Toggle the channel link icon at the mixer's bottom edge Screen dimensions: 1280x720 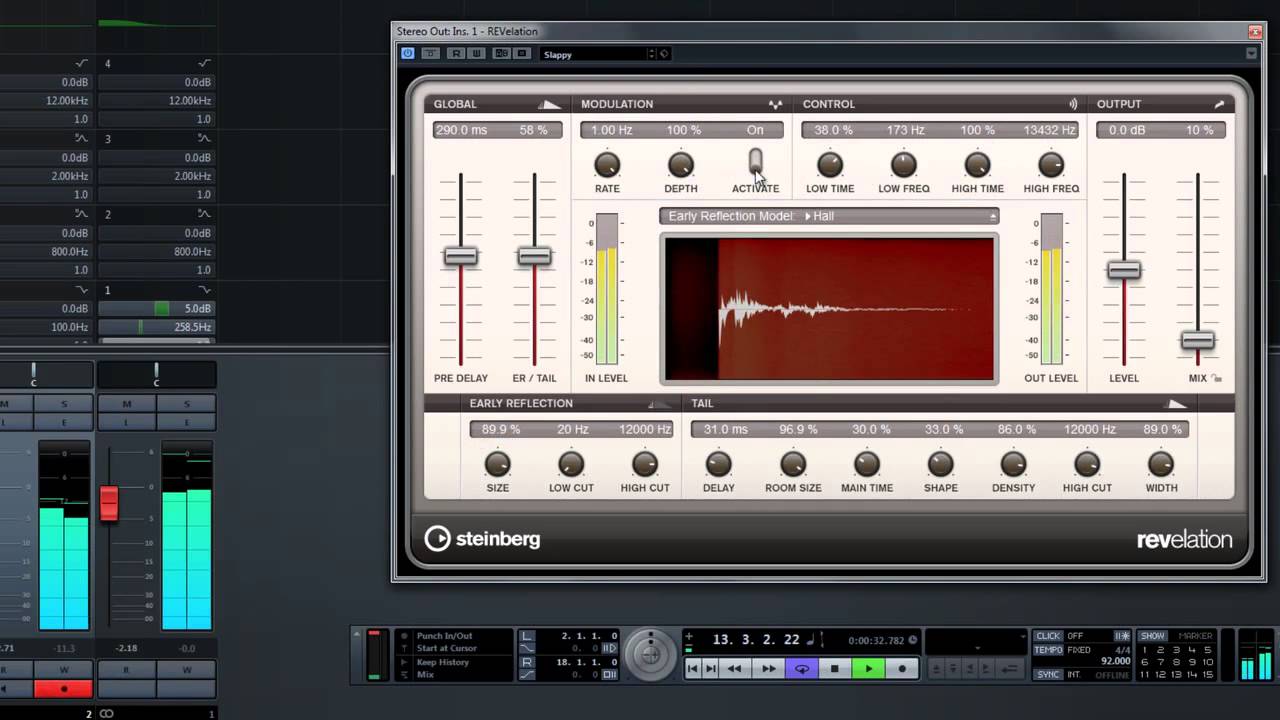107,714
